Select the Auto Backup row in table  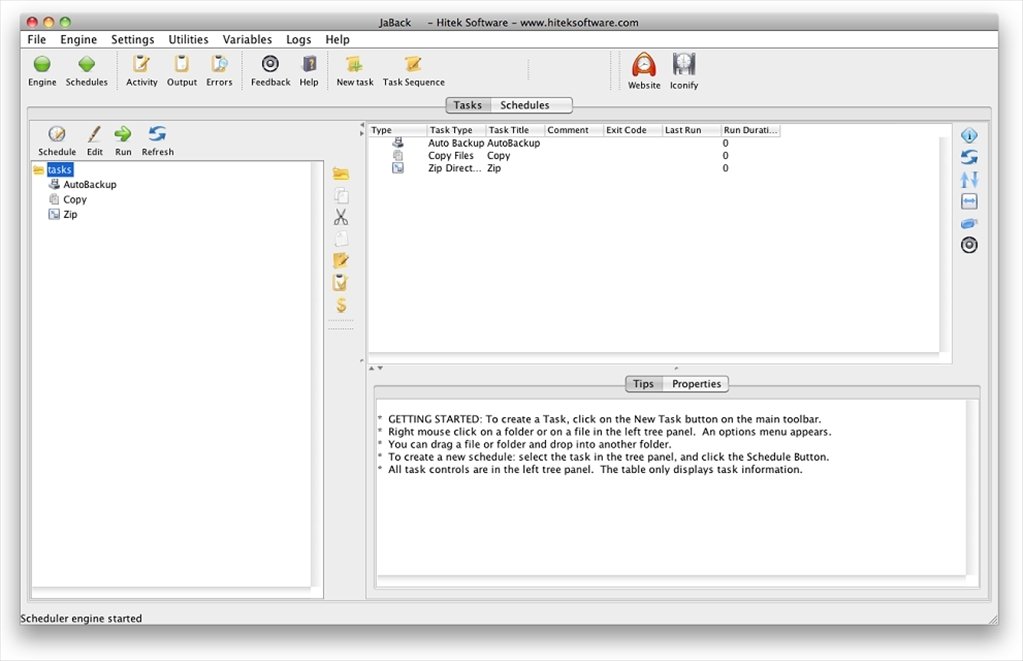click(x=574, y=143)
